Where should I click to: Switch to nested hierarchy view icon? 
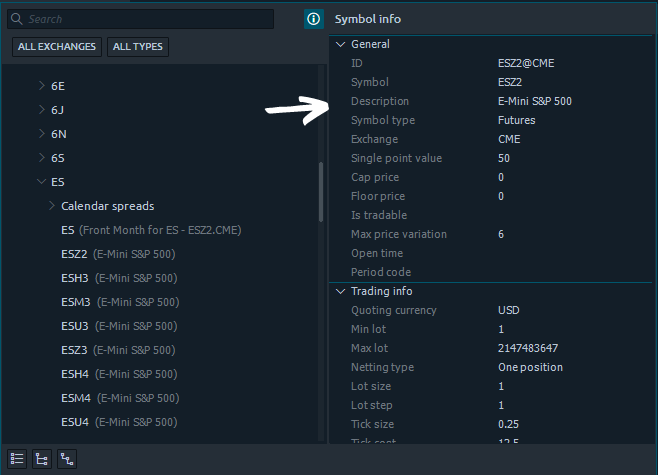tap(67, 459)
